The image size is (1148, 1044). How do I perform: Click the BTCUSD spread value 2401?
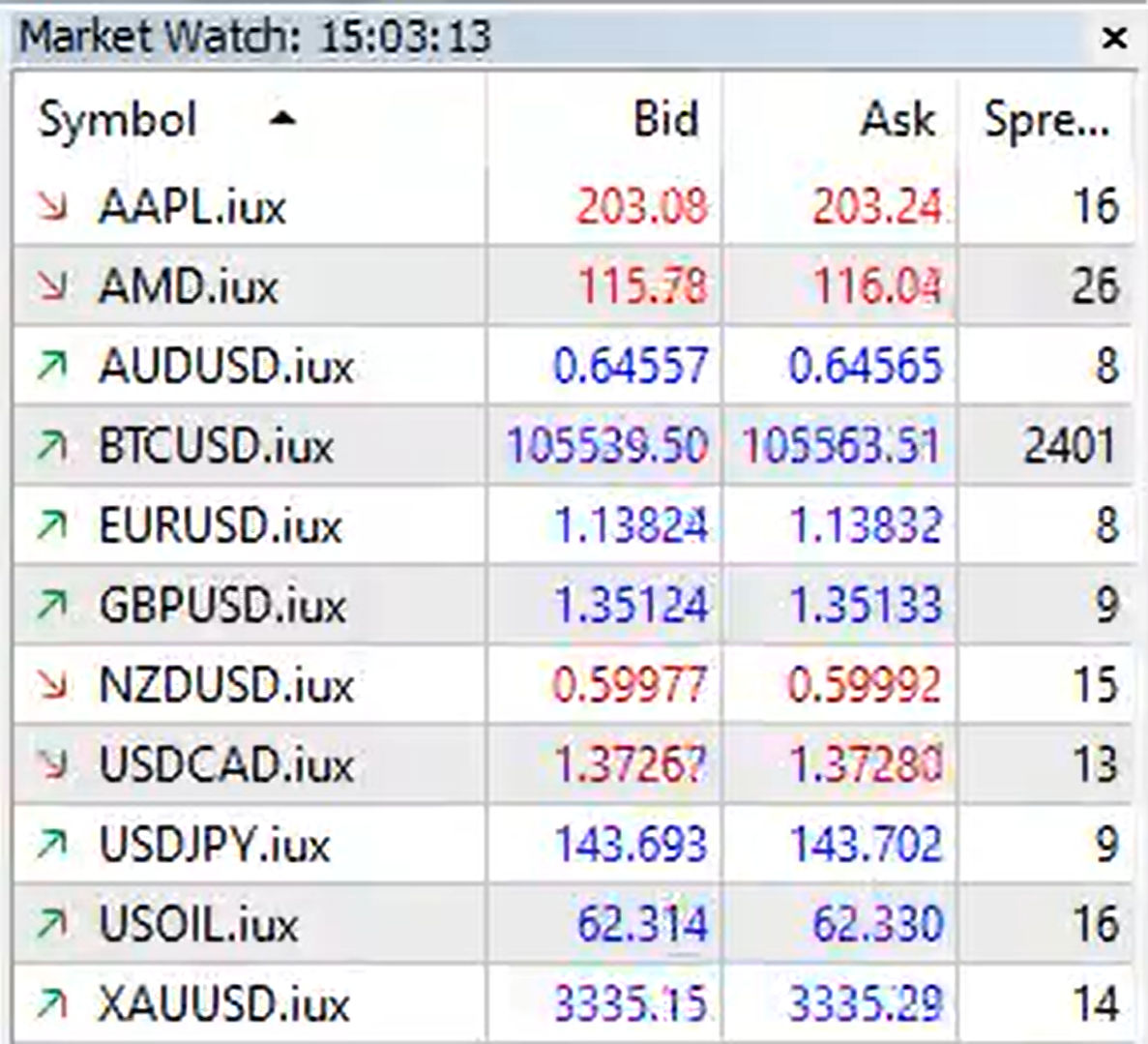point(1070,446)
